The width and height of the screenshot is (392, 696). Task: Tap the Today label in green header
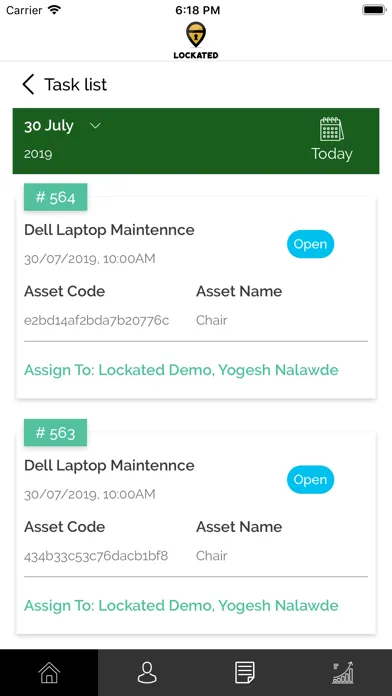(x=332, y=154)
